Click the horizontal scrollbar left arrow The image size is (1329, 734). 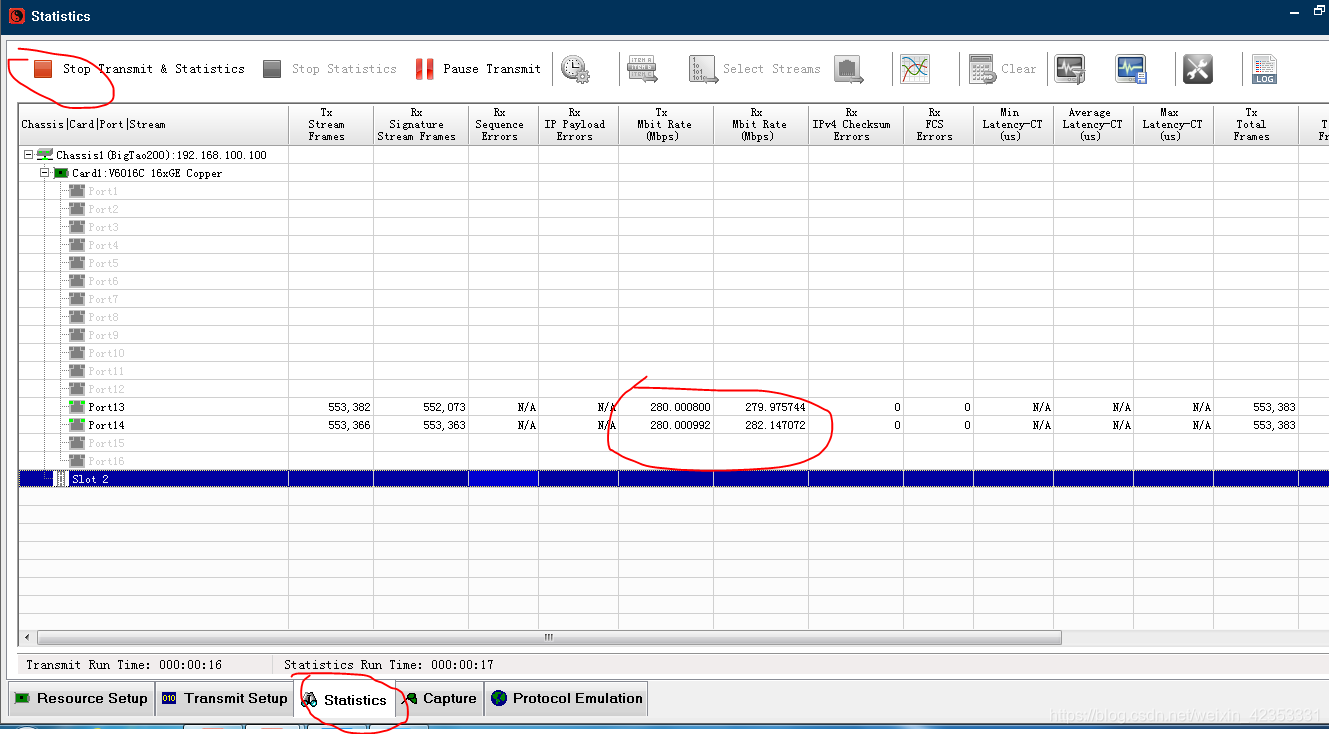(x=27, y=637)
